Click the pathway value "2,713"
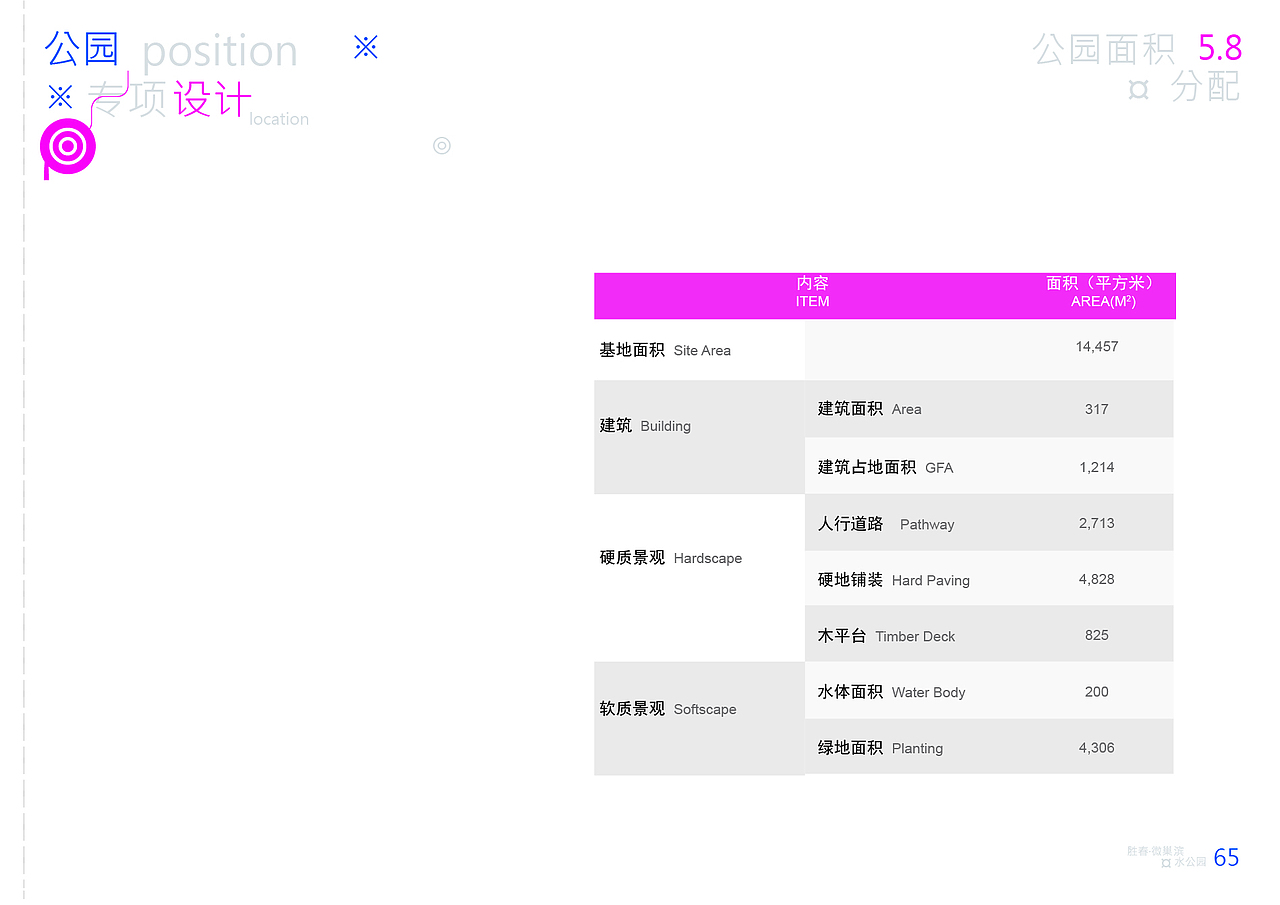The width and height of the screenshot is (1280, 905). (x=1097, y=523)
